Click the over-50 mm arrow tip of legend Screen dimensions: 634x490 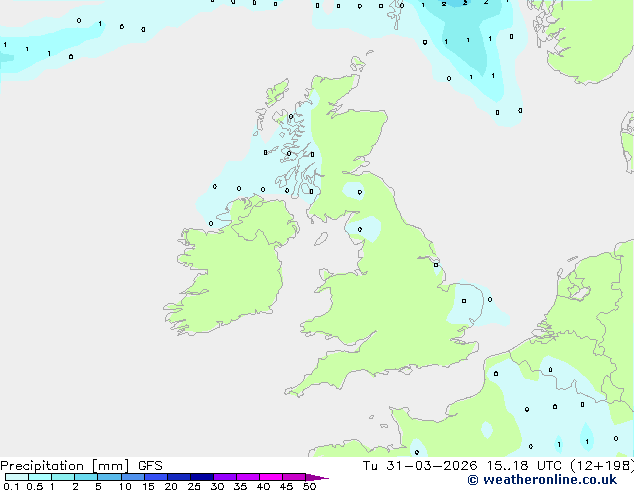(317, 477)
